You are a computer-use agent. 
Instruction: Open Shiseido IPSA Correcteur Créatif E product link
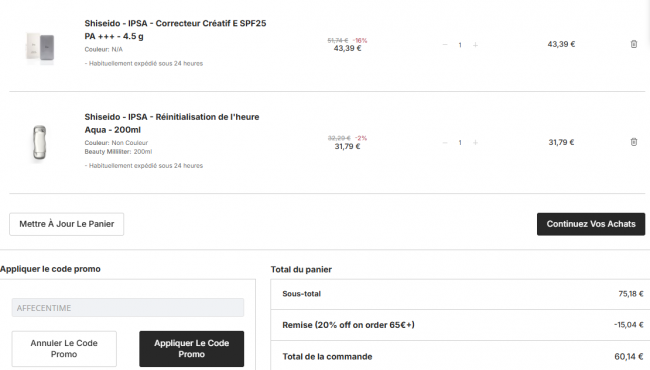point(175,30)
